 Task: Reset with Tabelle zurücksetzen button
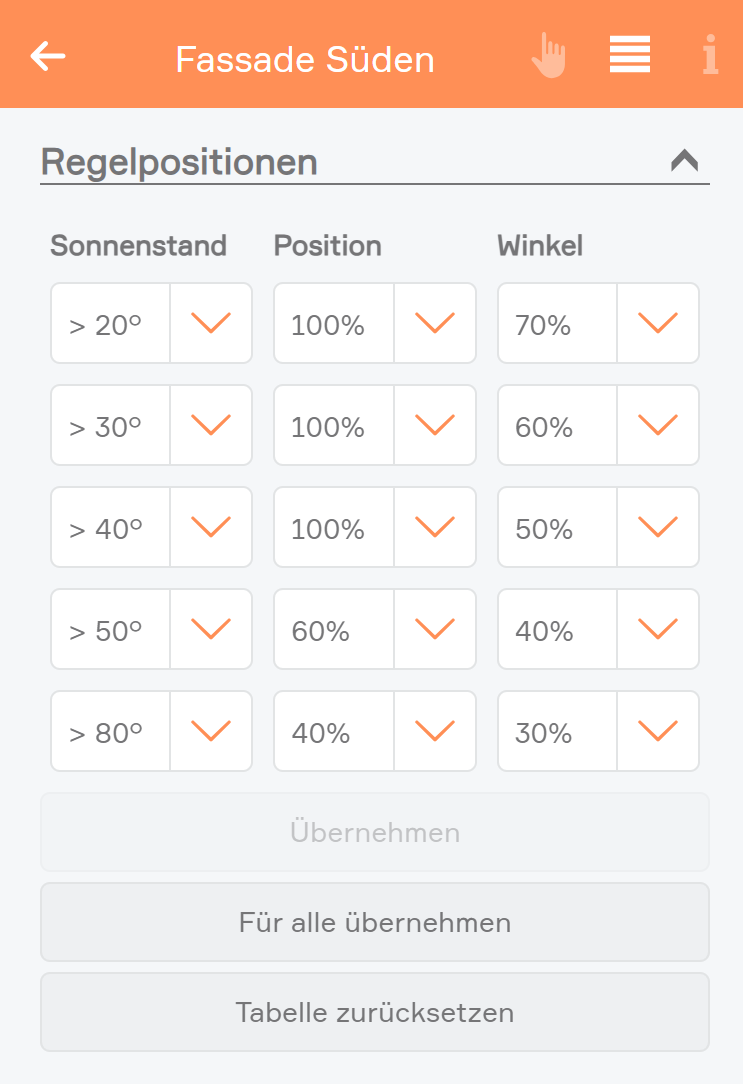375,1012
